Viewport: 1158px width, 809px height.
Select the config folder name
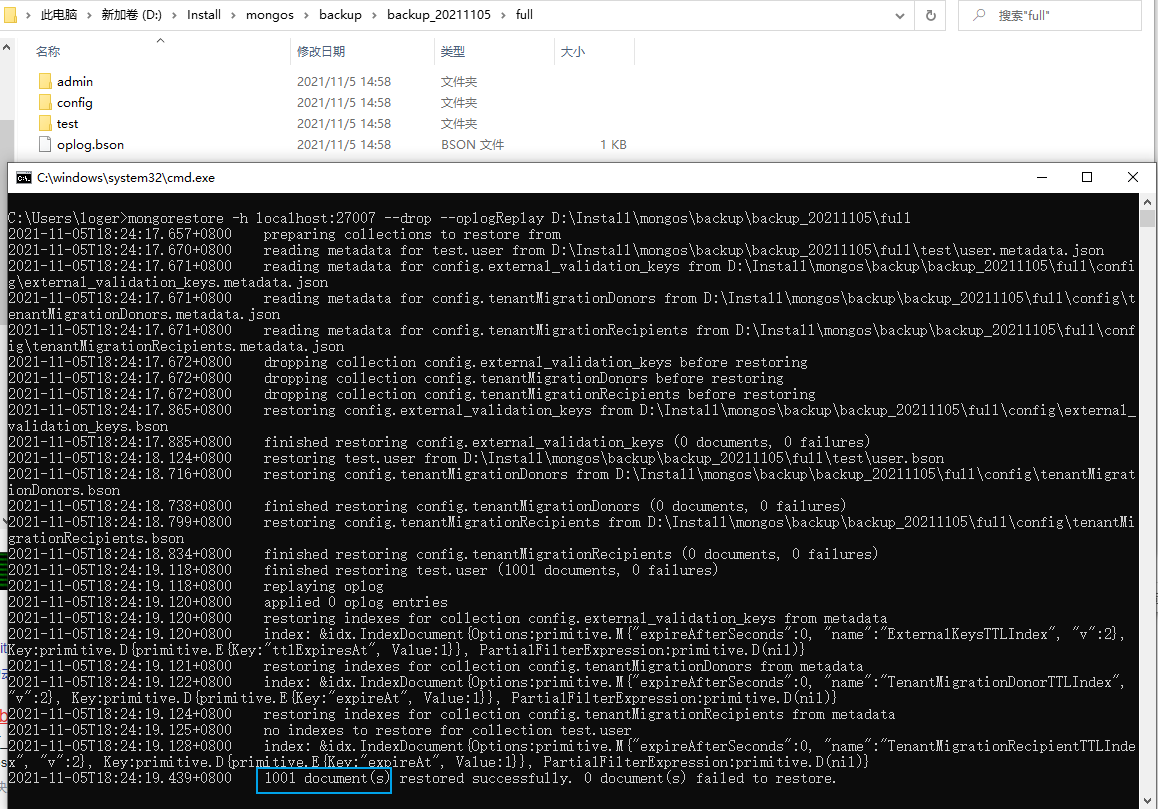[x=75, y=103]
